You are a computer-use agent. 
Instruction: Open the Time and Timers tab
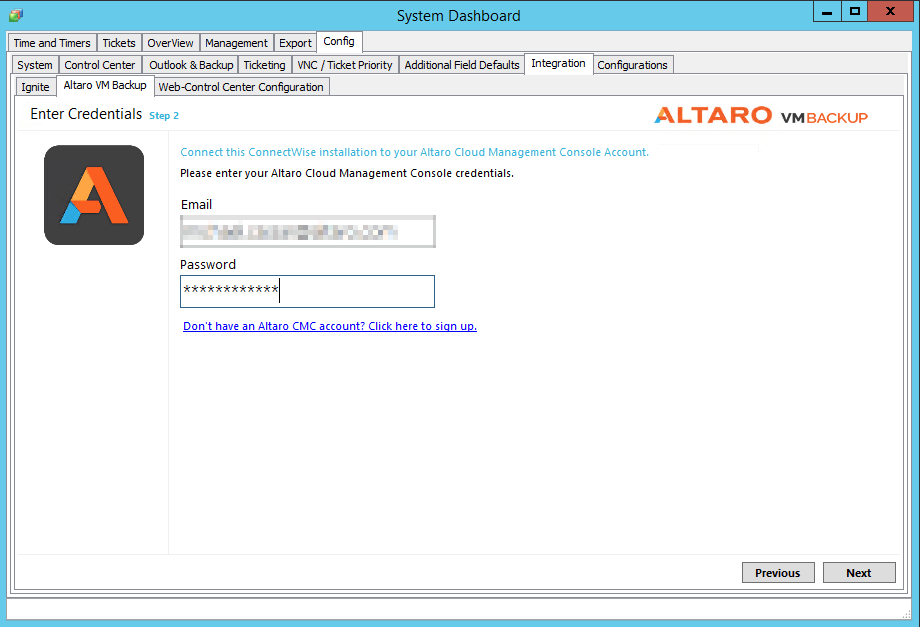click(52, 43)
